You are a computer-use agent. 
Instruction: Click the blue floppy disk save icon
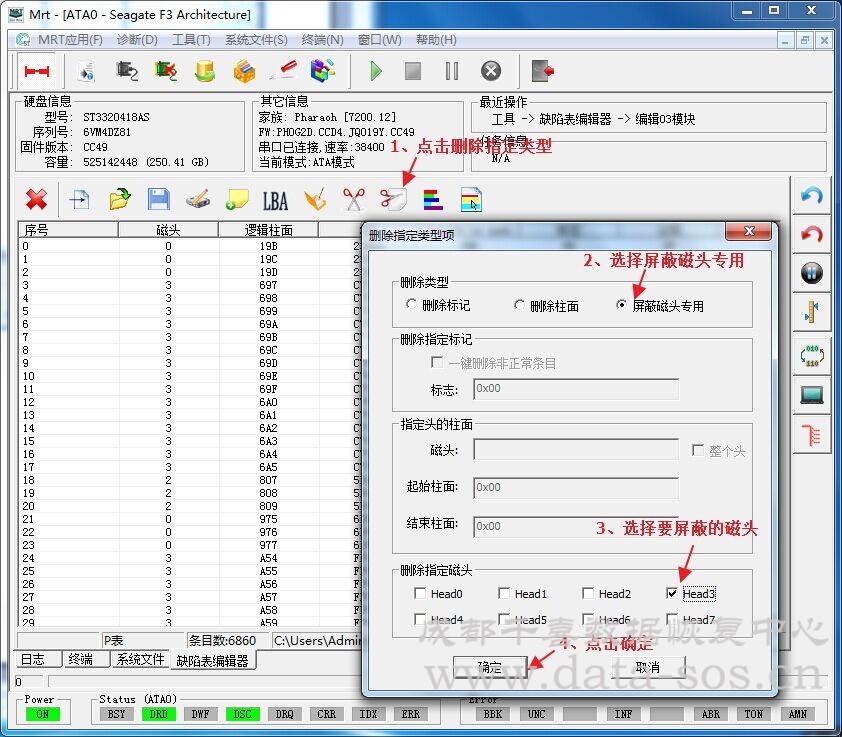[x=158, y=199]
